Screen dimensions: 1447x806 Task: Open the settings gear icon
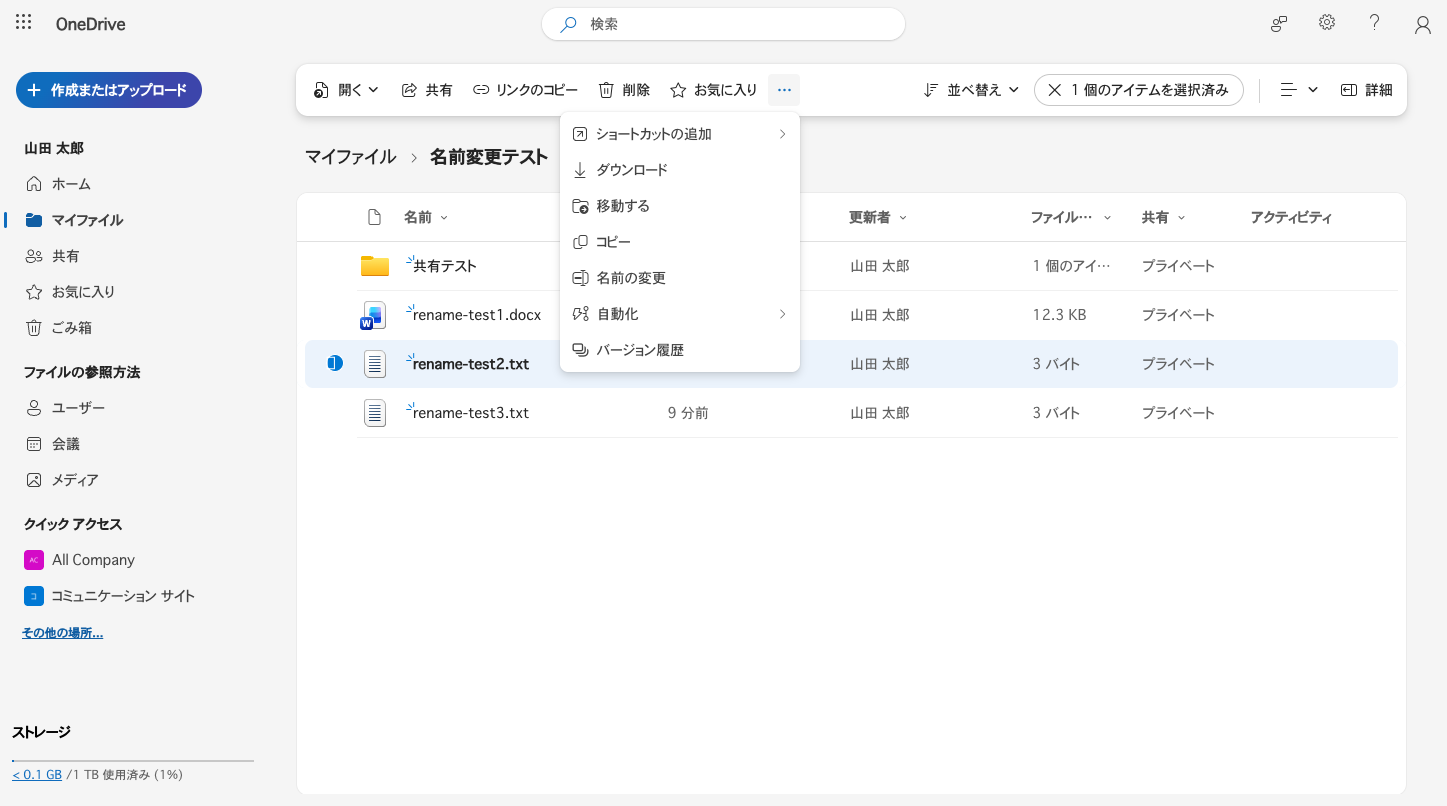tap(1327, 23)
